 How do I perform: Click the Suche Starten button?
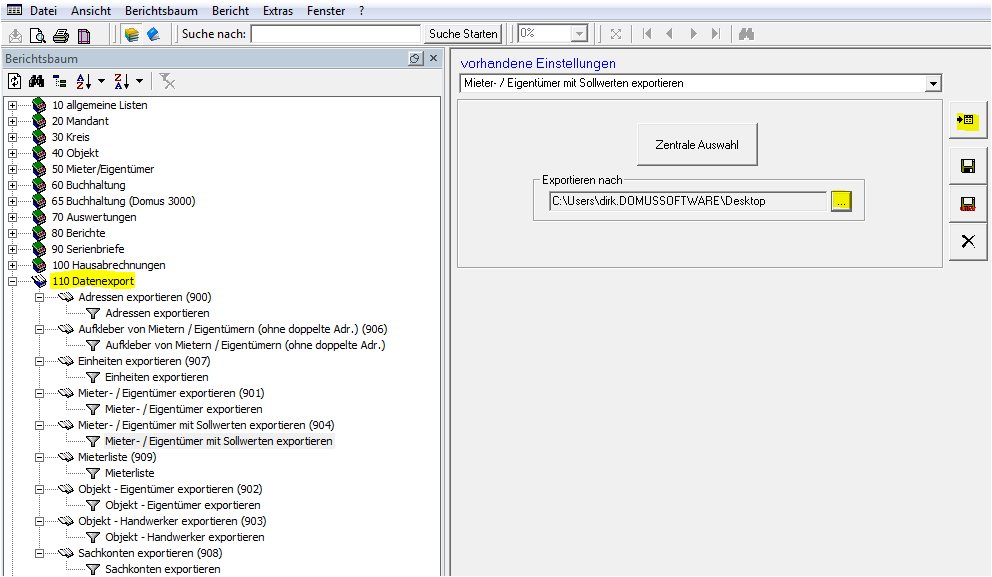(463, 34)
